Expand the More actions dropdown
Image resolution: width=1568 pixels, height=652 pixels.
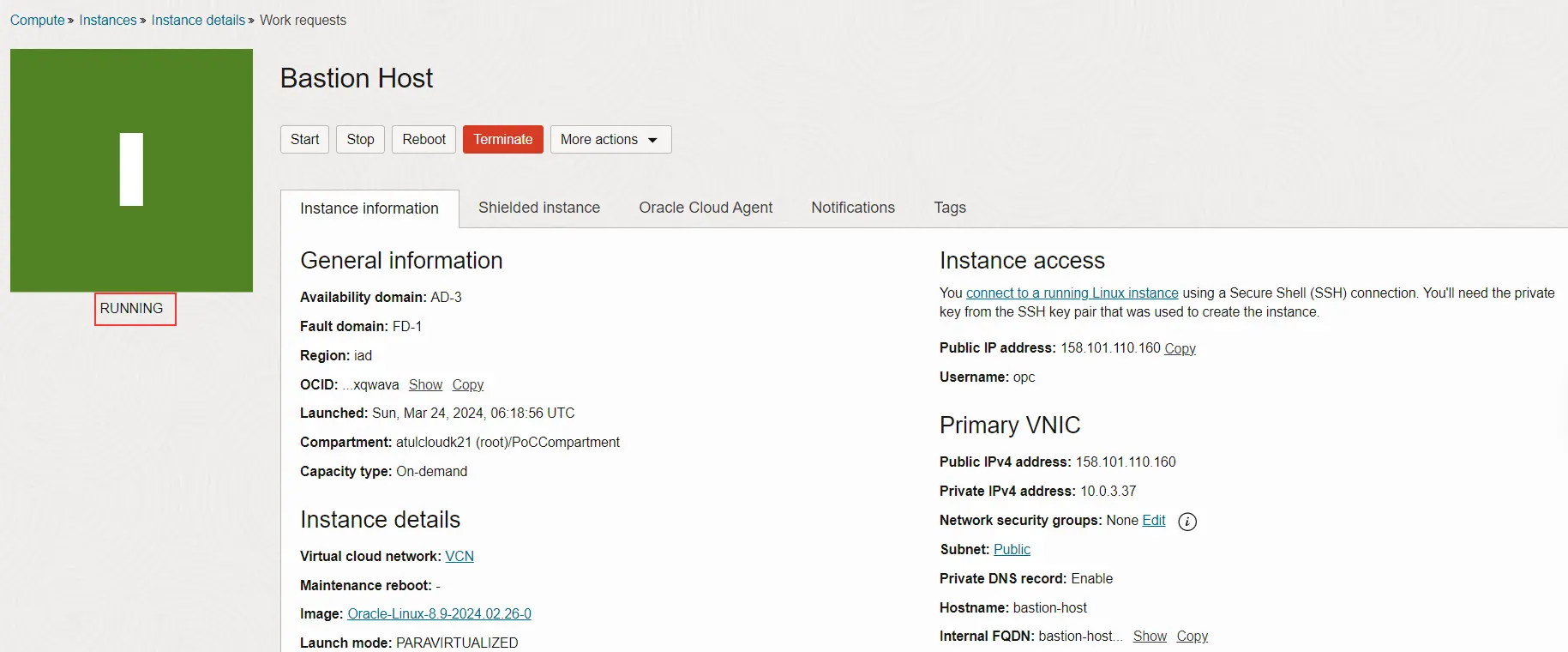tap(610, 140)
